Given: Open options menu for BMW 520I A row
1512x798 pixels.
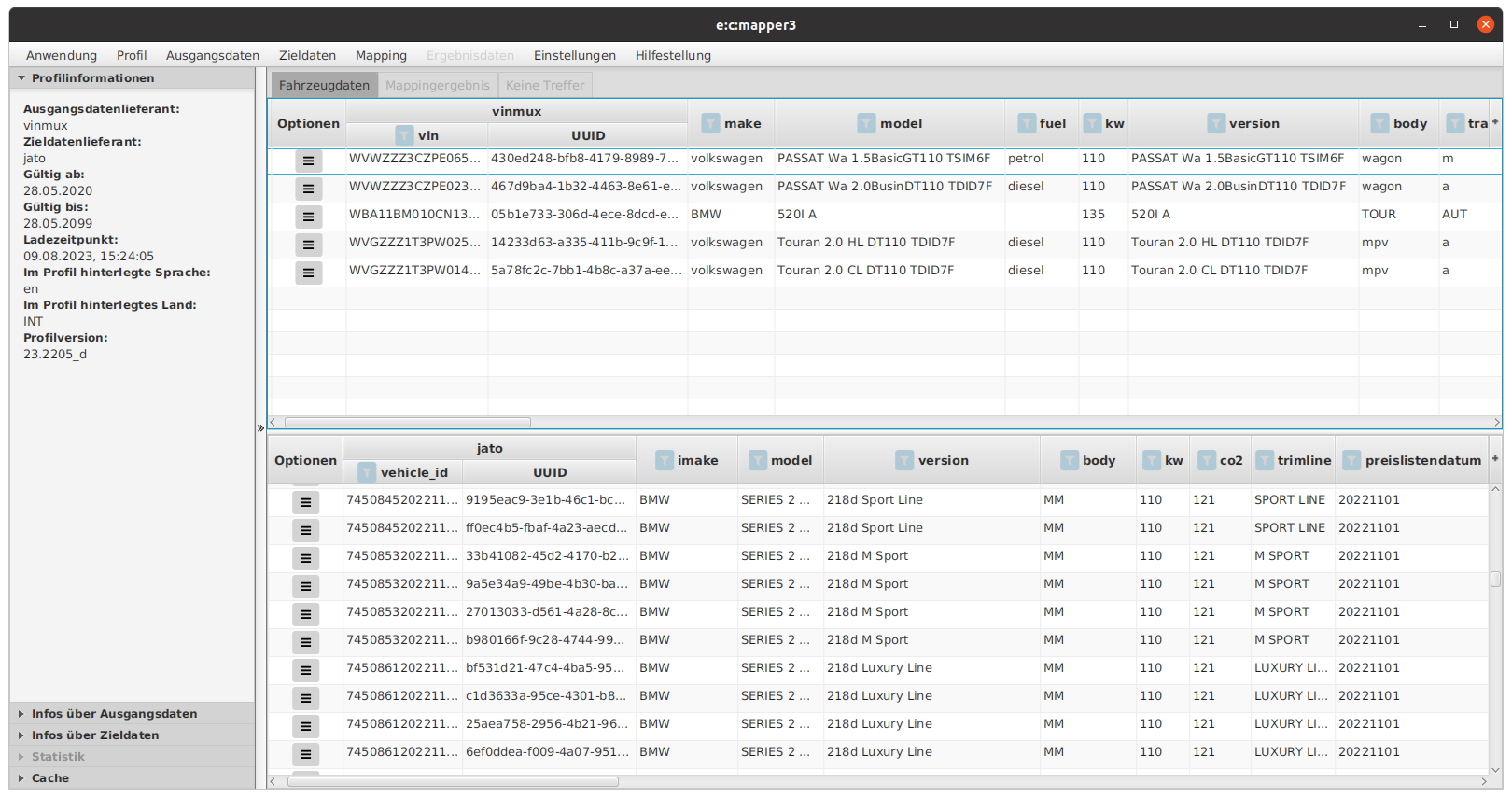Looking at the screenshot, I should tap(308, 217).
